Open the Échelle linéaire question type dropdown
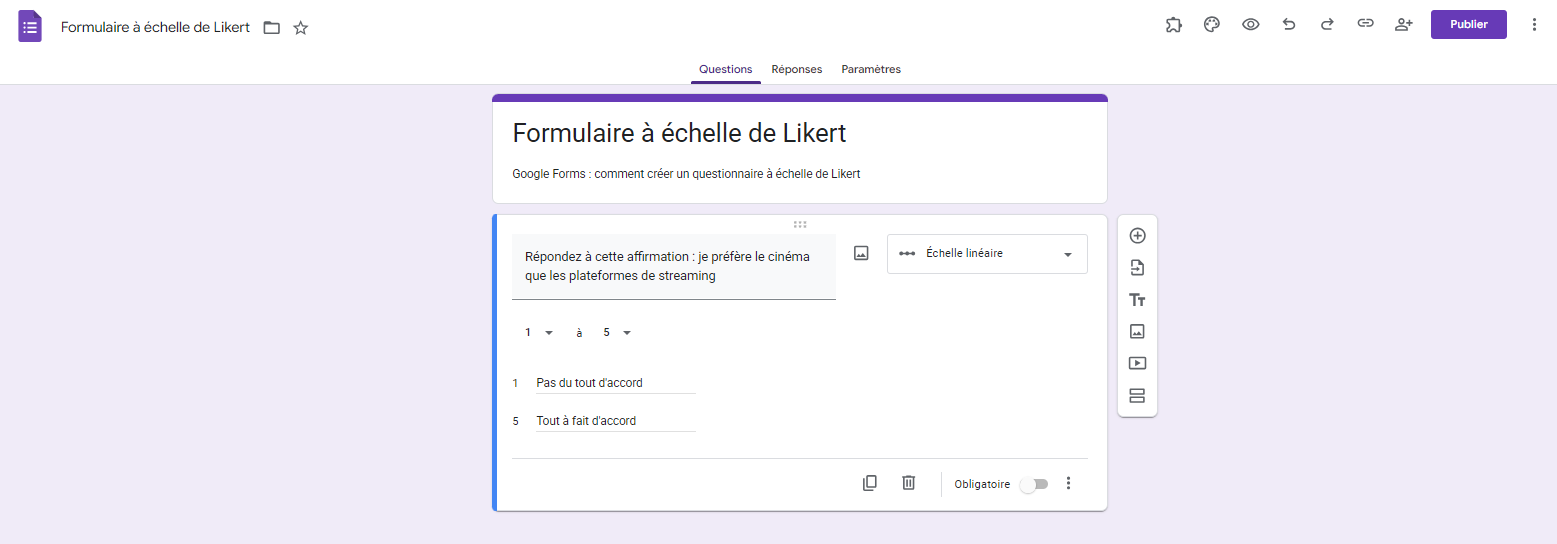This screenshot has height=544, width=1557. pos(987,254)
